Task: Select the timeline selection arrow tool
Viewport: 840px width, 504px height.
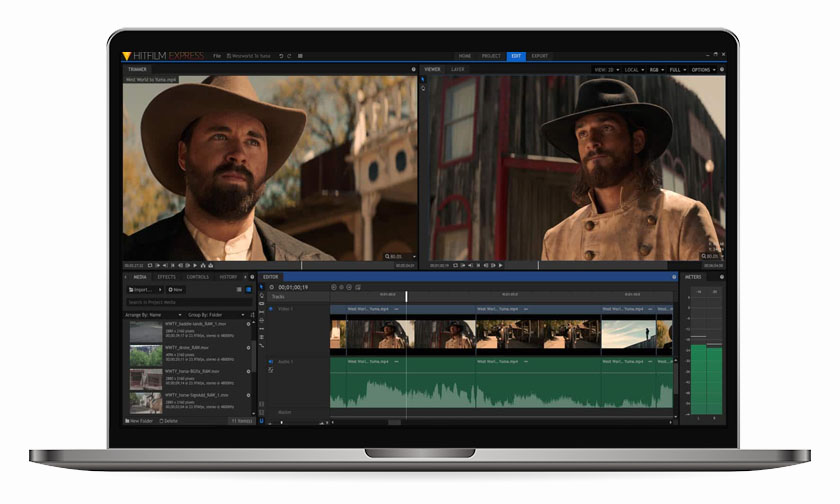Action: (261, 288)
